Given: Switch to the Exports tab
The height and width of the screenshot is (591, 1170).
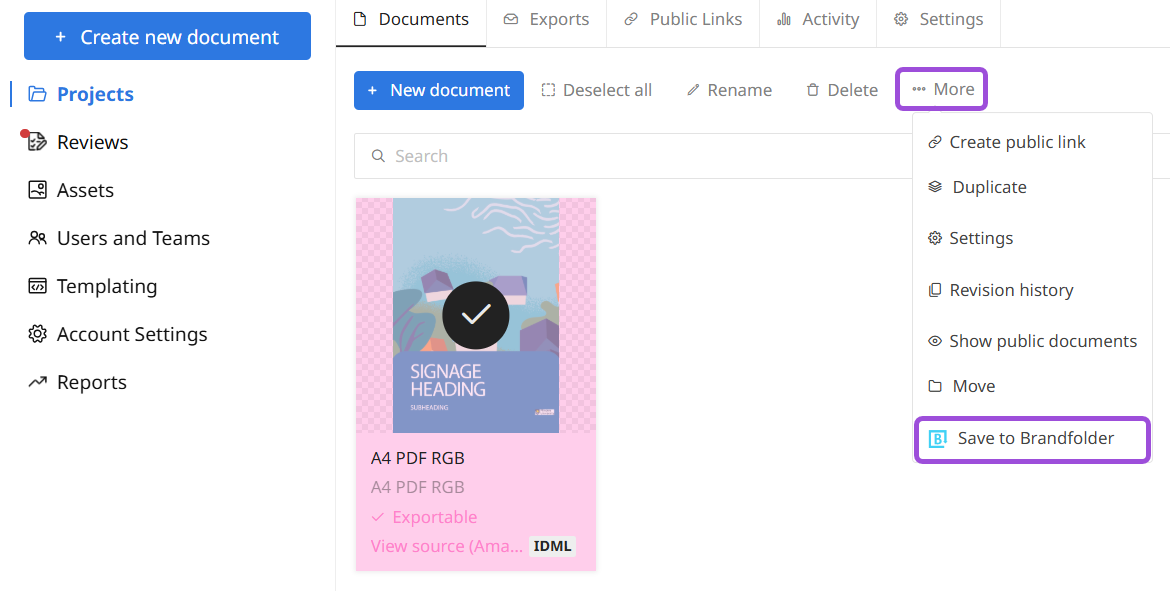Looking at the screenshot, I should (x=546, y=19).
